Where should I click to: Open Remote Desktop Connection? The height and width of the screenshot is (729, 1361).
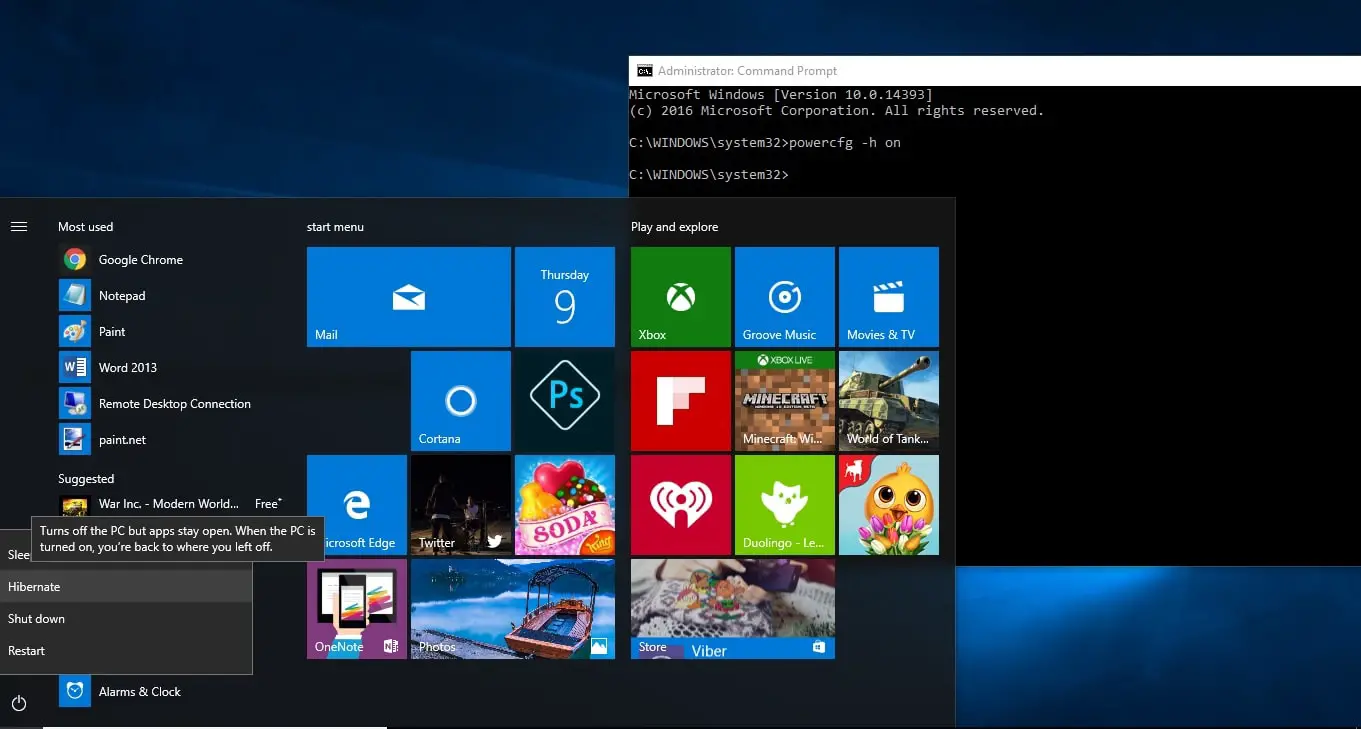pyautogui.click(x=175, y=403)
